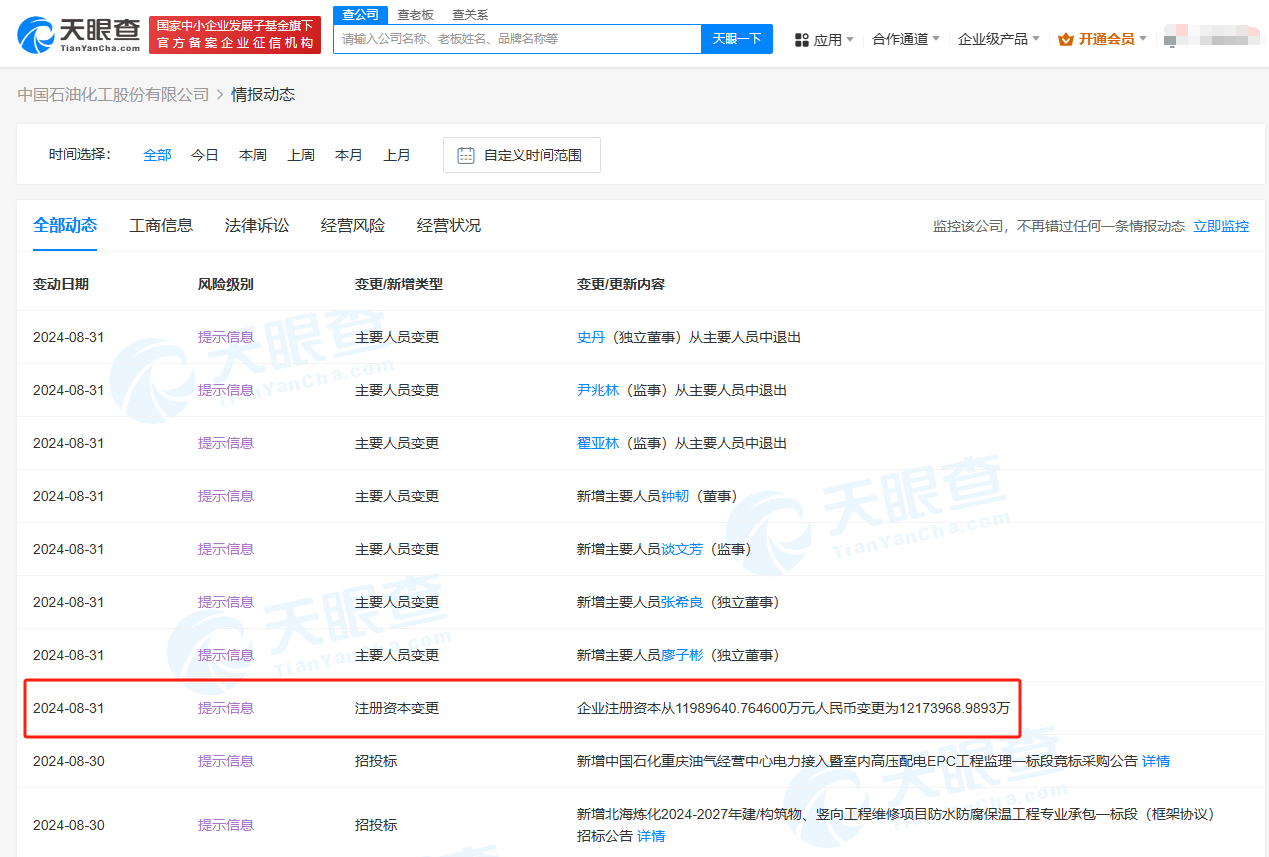Viewport: 1269px width, 857px height.
Task: Open 自定义时间范围 date picker
Action: pyautogui.click(x=522, y=155)
